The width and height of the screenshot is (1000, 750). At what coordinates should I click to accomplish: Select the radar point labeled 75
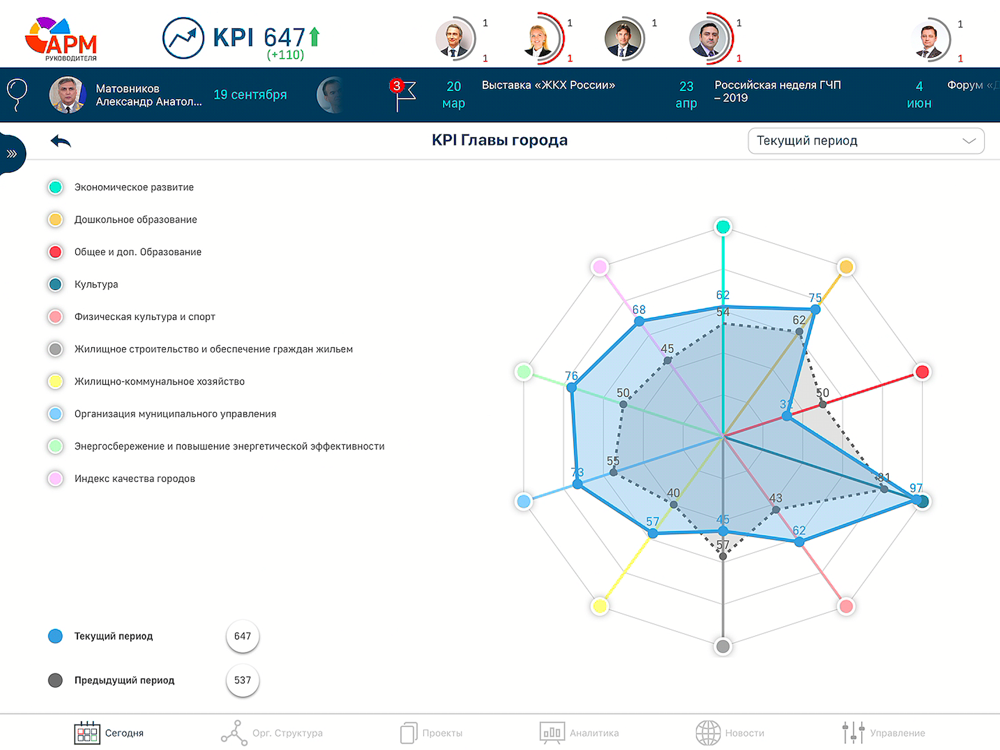815,309
